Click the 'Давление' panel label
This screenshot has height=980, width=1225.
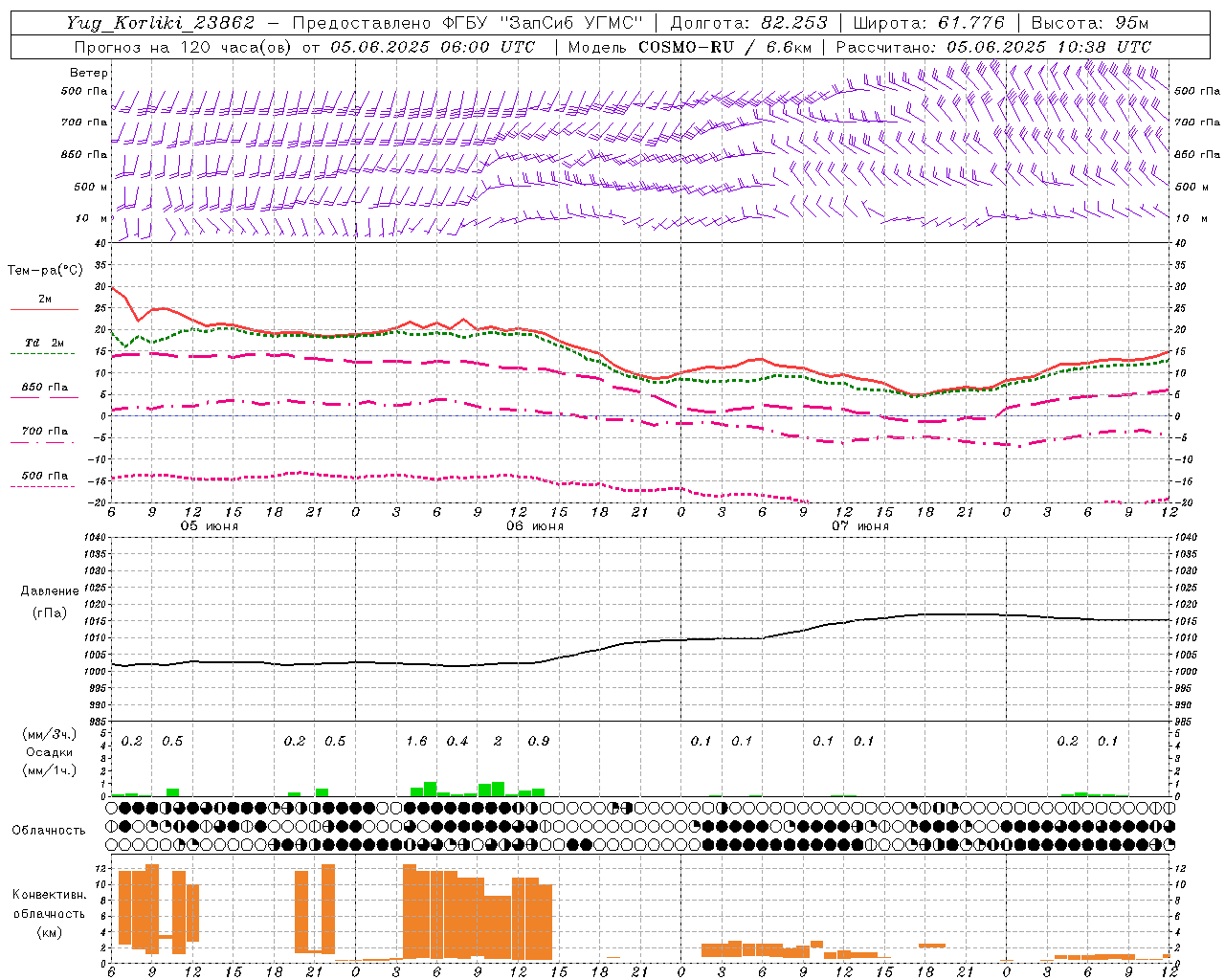50,591
